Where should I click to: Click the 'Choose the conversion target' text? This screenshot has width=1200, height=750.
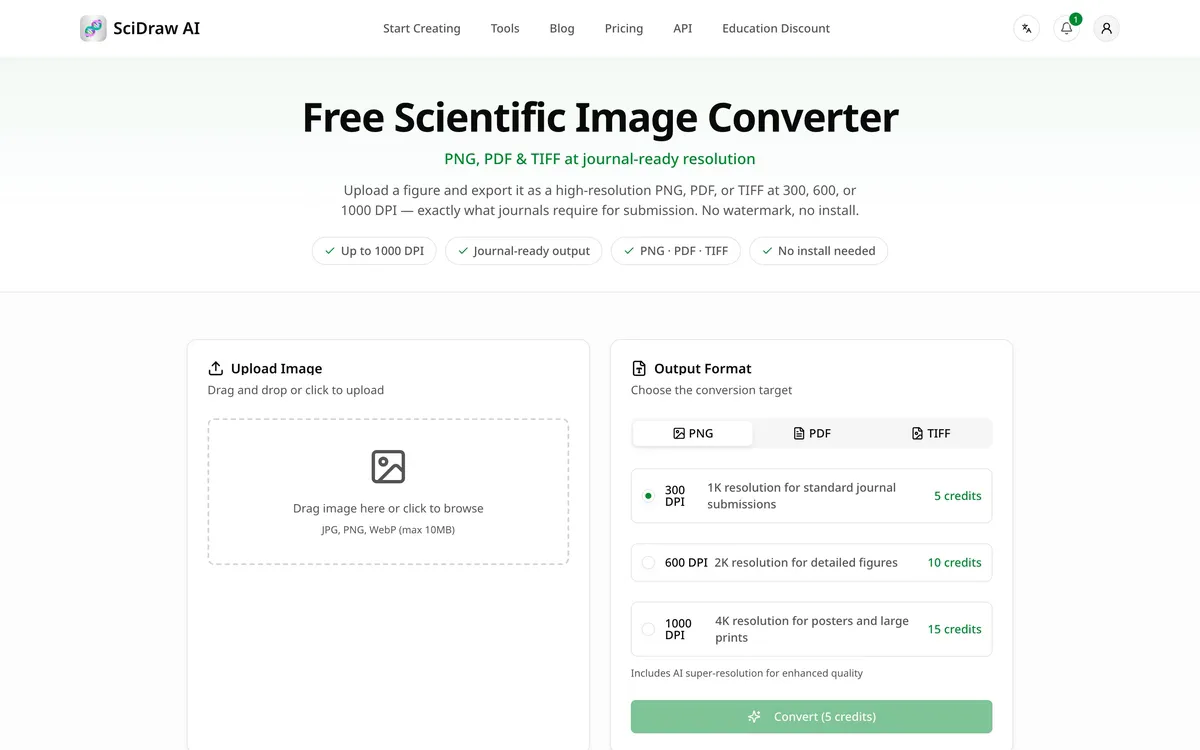(x=711, y=390)
